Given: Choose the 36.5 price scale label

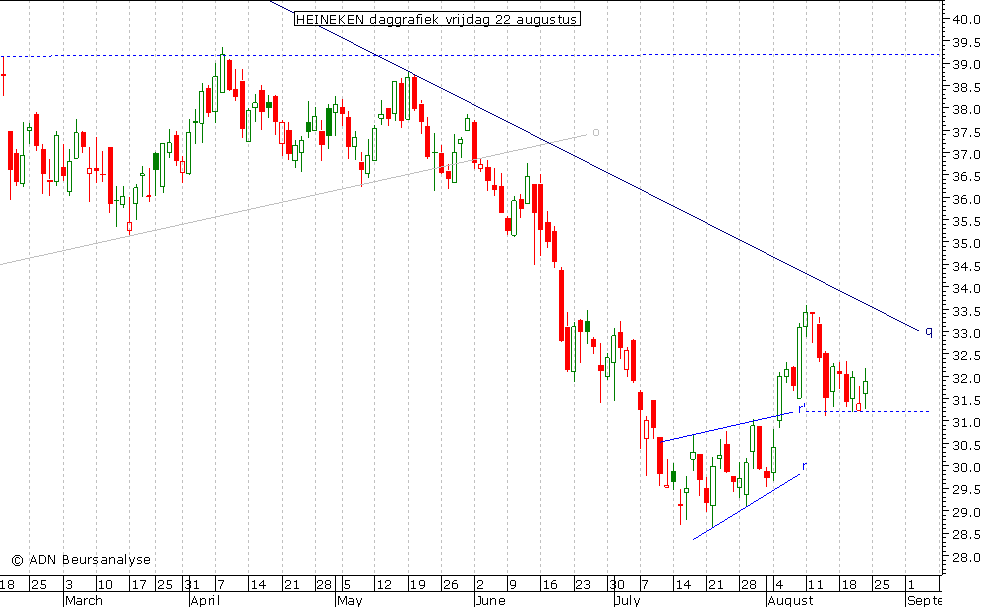Looking at the screenshot, I should [x=966, y=177].
